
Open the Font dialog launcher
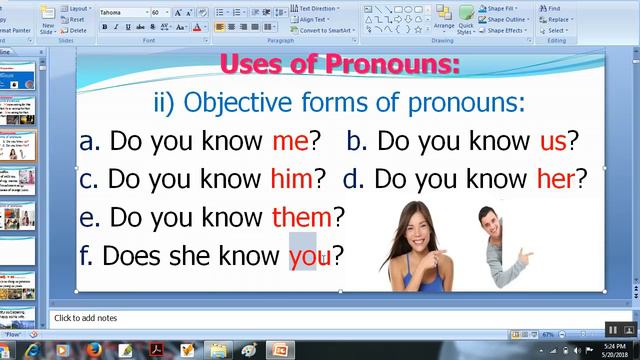tap(206, 40)
